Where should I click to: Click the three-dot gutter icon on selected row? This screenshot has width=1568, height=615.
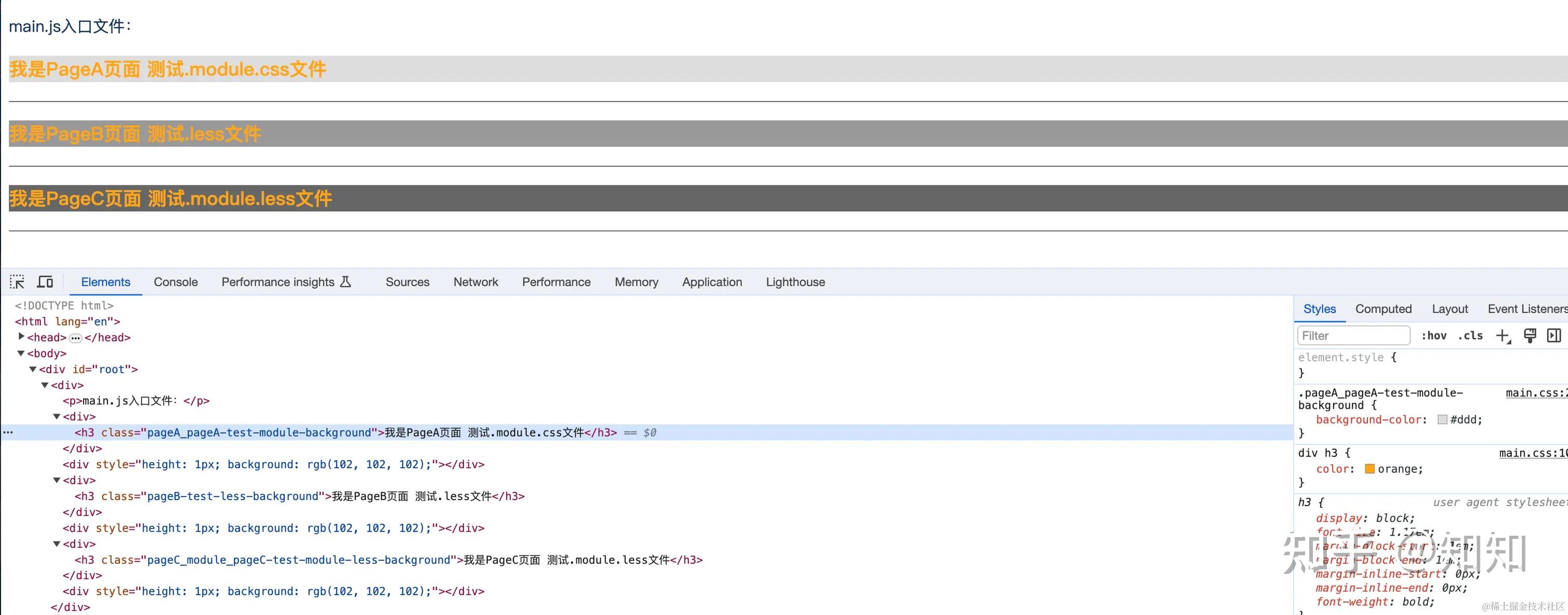[8, 433]
